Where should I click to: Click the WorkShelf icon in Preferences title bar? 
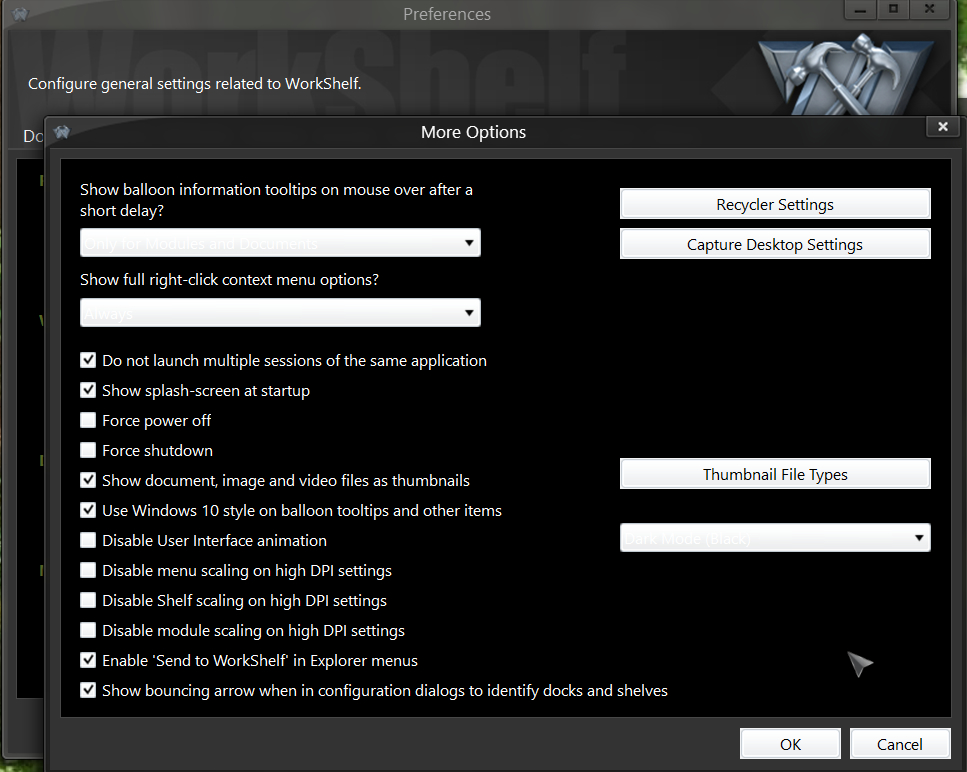pyautogui.click(x=20, y=14)
